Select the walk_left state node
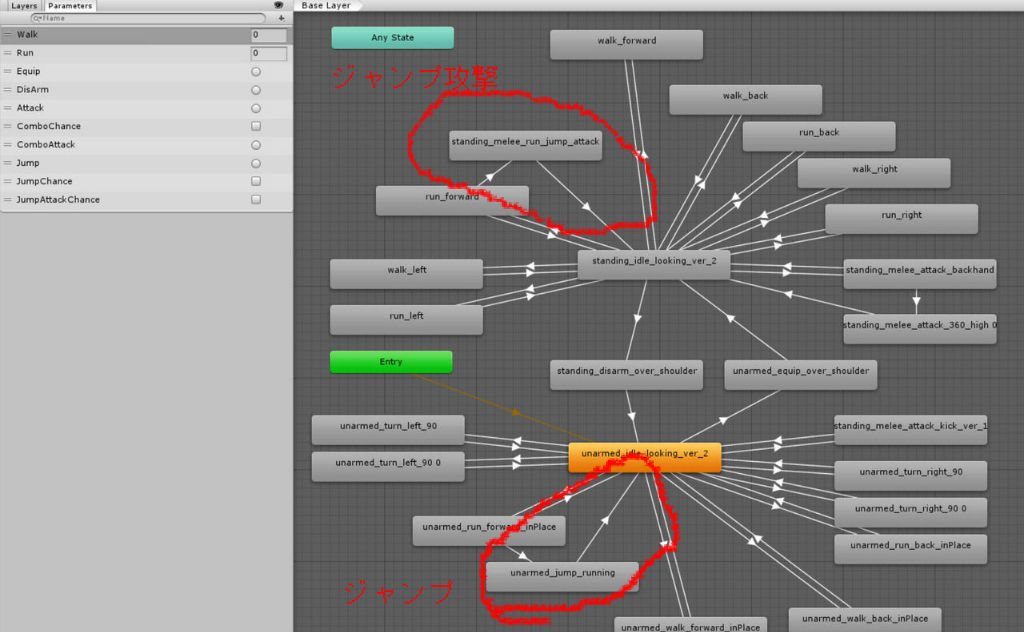1024x632 pixels. 406,274
